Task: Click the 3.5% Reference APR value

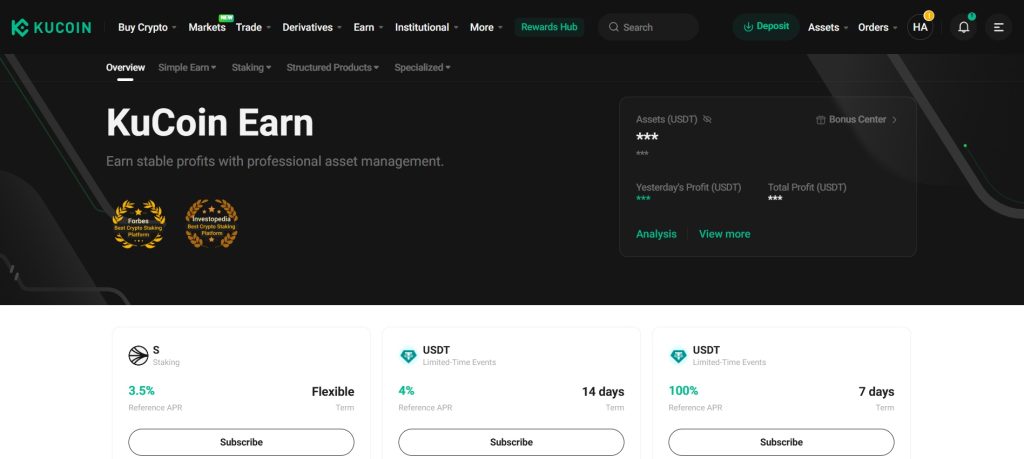Action: coord(142,390)
